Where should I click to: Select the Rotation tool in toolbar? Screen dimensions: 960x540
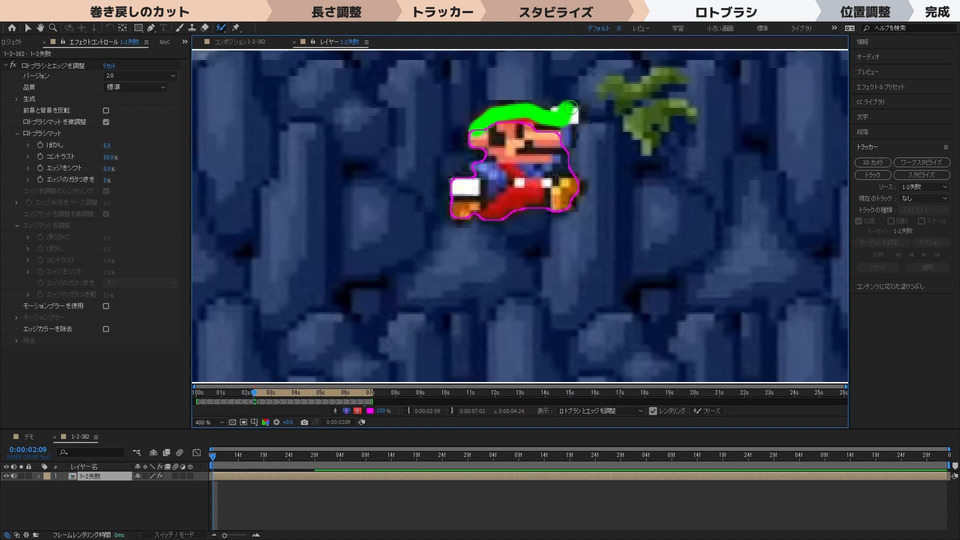coord(110,28)
